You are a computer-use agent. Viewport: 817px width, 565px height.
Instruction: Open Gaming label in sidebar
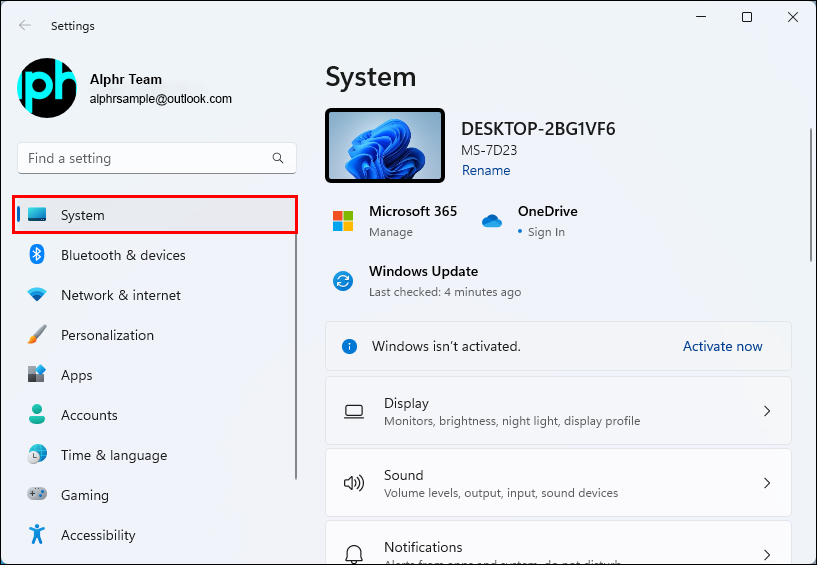point(85,495)
